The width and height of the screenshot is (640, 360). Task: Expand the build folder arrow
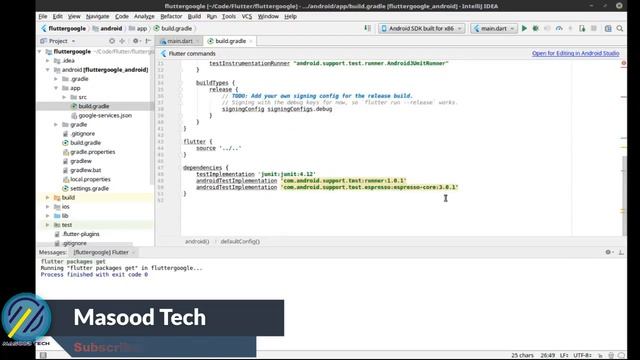[48, 198]
